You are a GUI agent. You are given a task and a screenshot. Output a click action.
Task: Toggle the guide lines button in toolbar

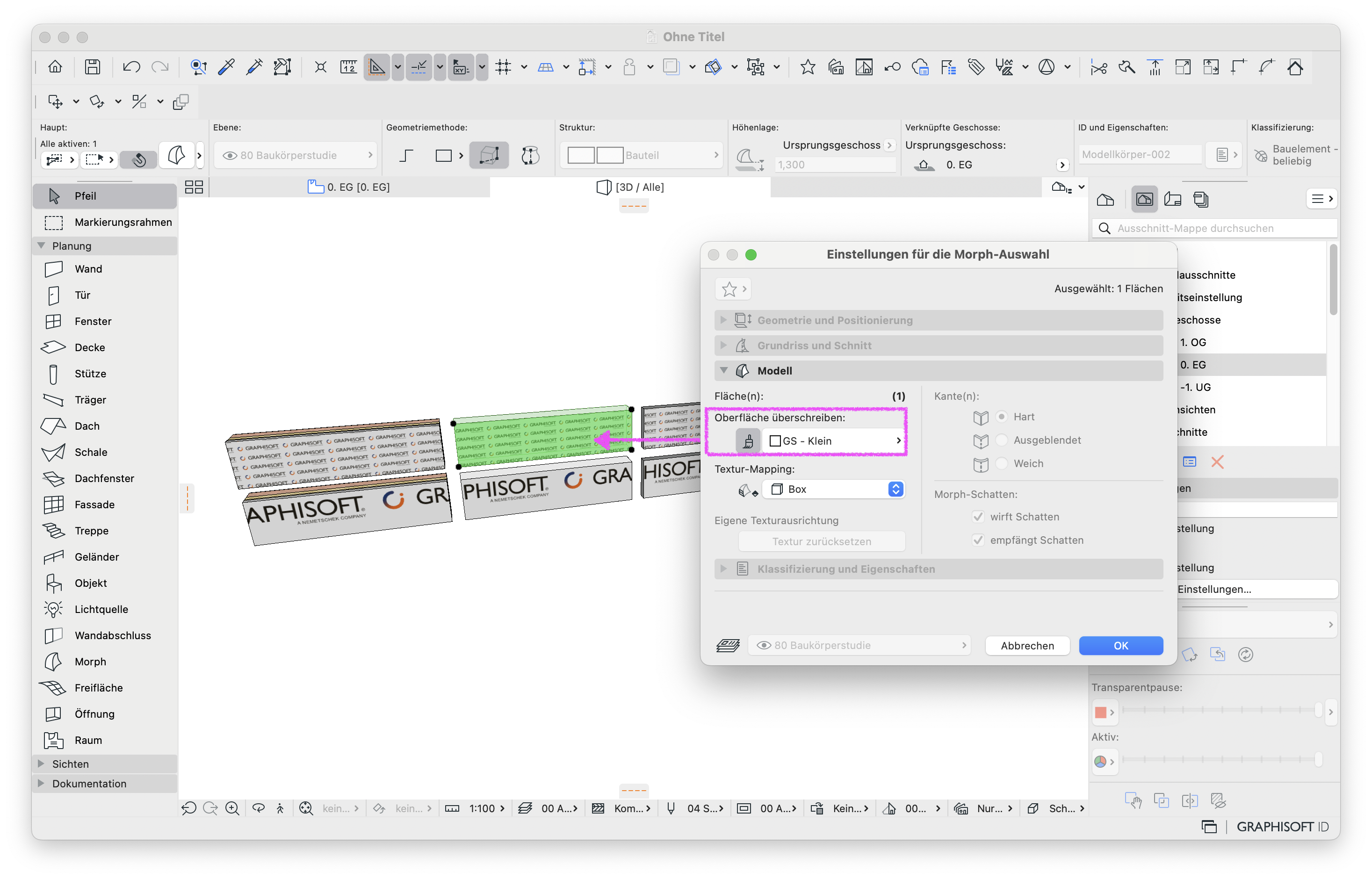pyautogui.click(x=377, y=67)
